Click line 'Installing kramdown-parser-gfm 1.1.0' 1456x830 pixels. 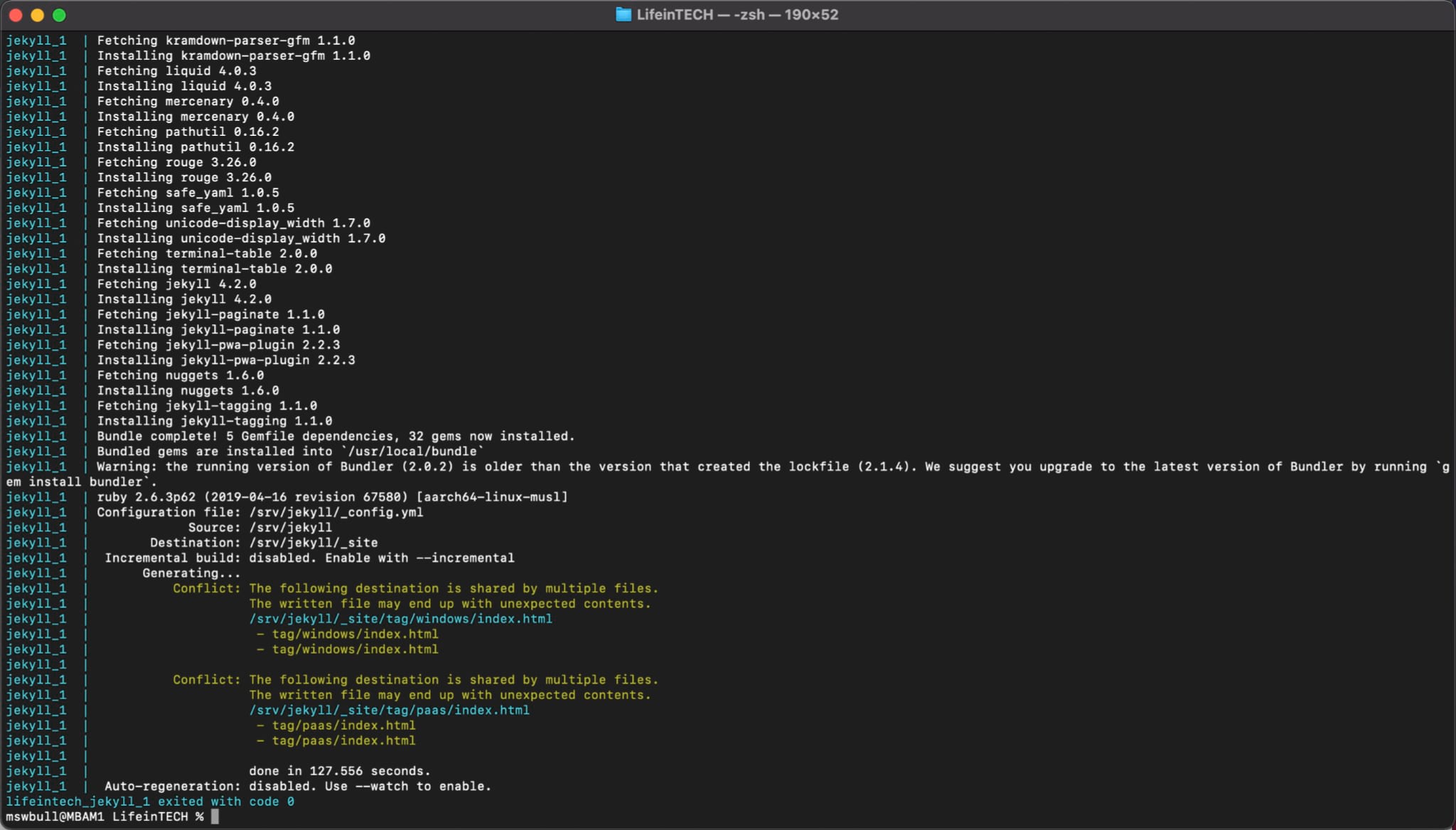pos(234,55)
